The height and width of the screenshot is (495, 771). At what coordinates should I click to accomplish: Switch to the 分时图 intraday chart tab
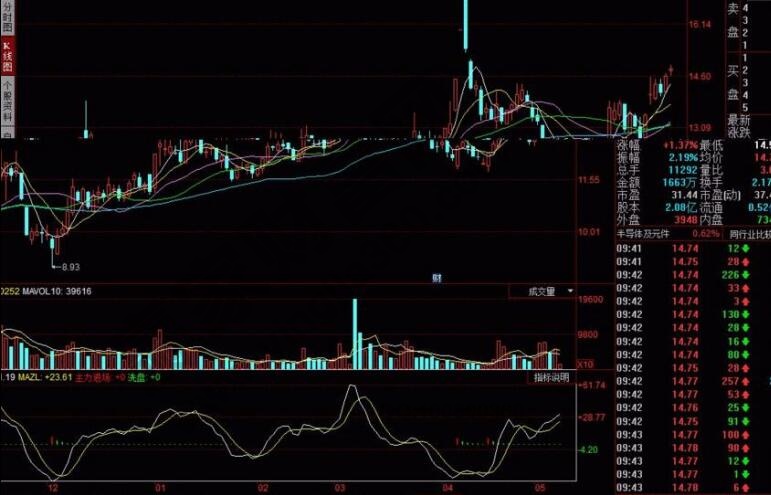point(6,19)
